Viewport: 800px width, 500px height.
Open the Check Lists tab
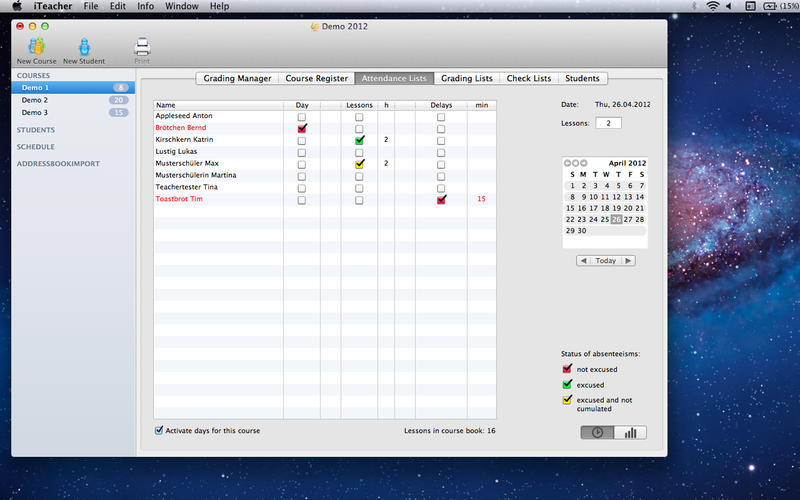(529, 78)
